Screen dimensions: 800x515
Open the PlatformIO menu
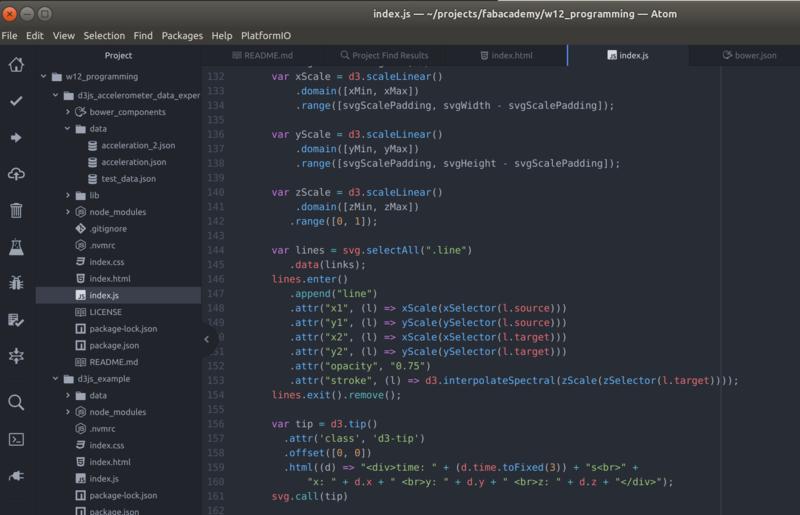(x=266, y=36)
